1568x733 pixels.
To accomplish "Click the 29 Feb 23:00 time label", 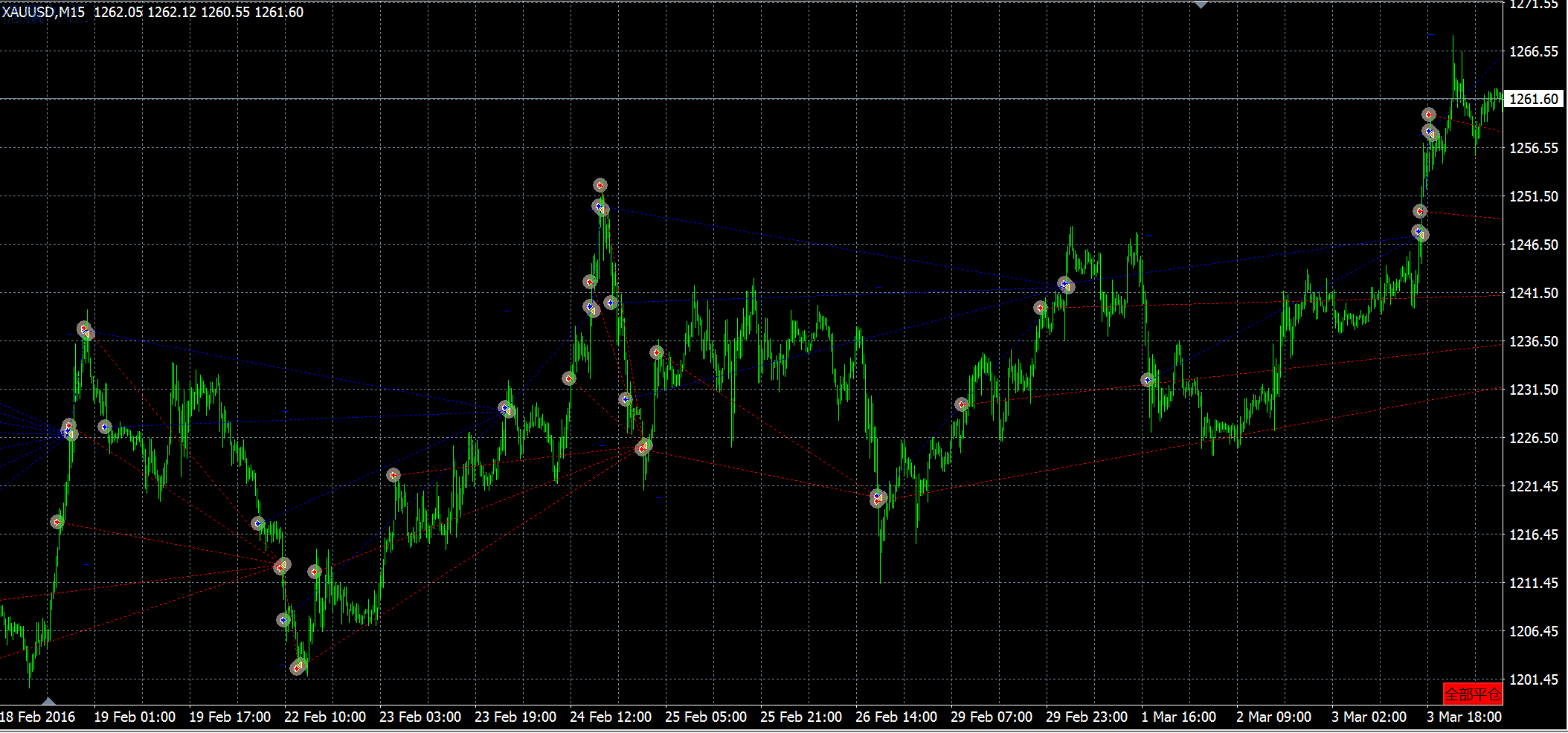I will tap(1087, 717).
